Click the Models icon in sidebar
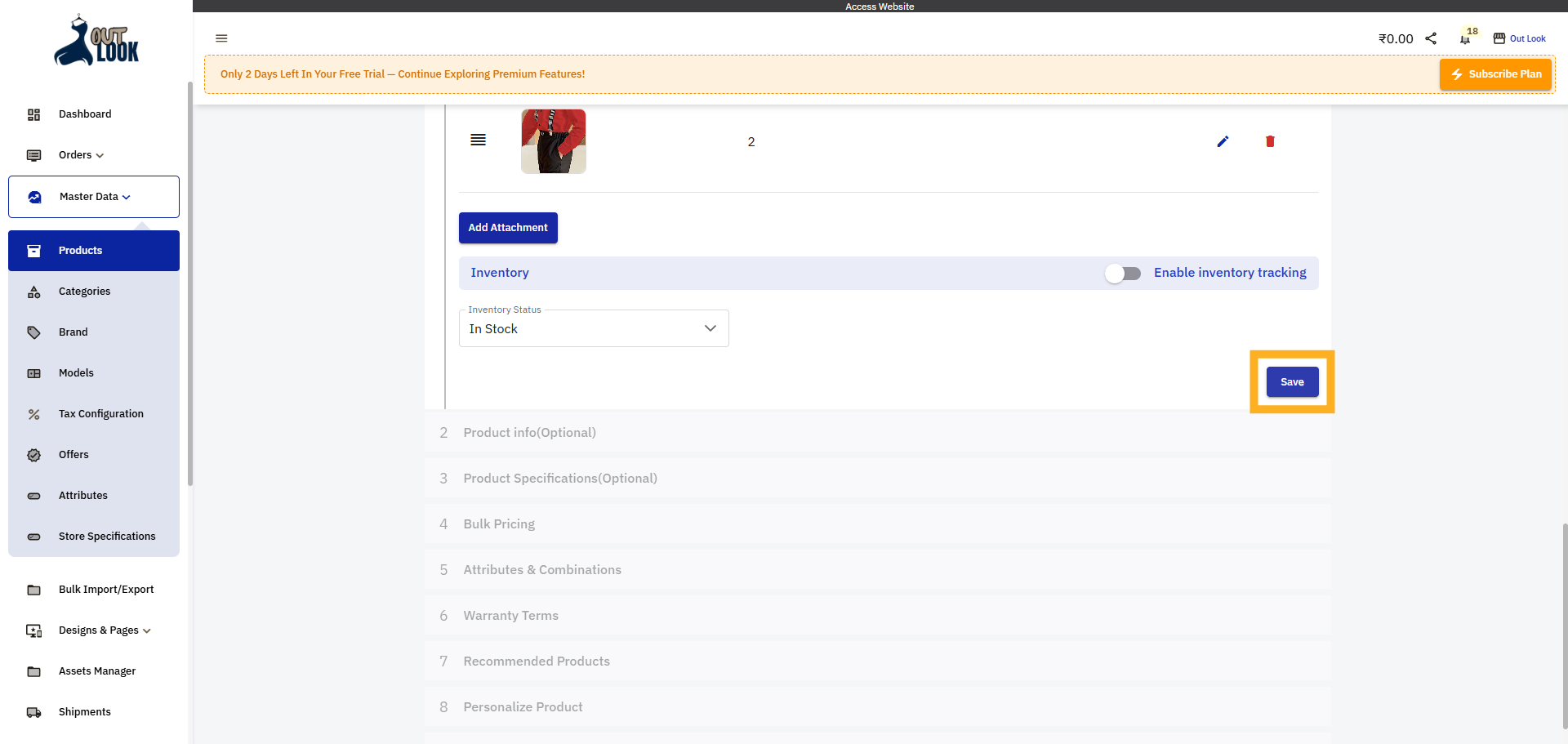Viewport: 1568px width, 744px height. 33,373
